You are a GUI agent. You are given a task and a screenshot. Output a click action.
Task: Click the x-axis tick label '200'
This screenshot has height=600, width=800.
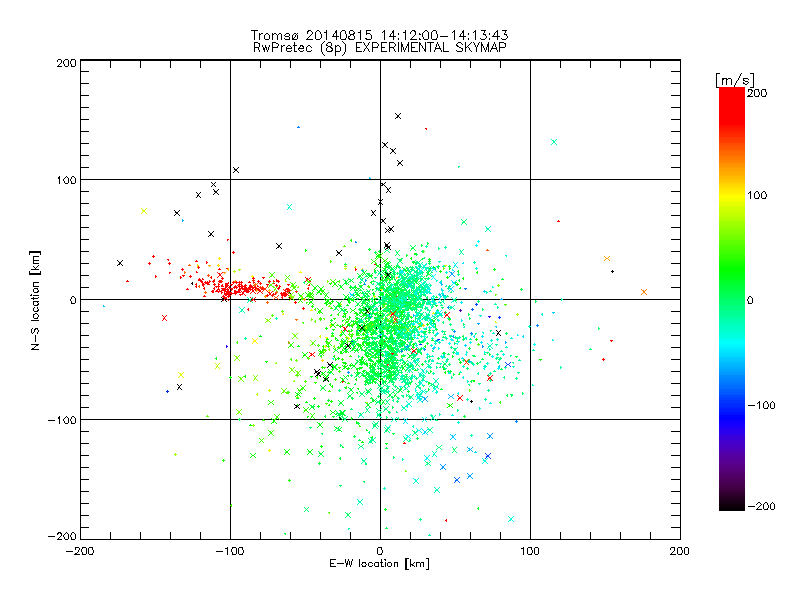[680, 551]
